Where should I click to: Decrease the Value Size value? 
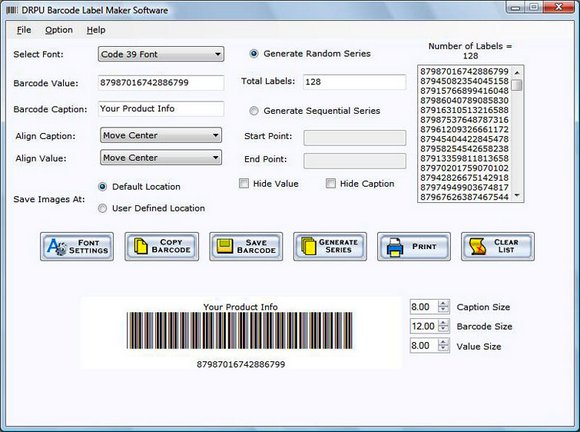coord(443,348)
